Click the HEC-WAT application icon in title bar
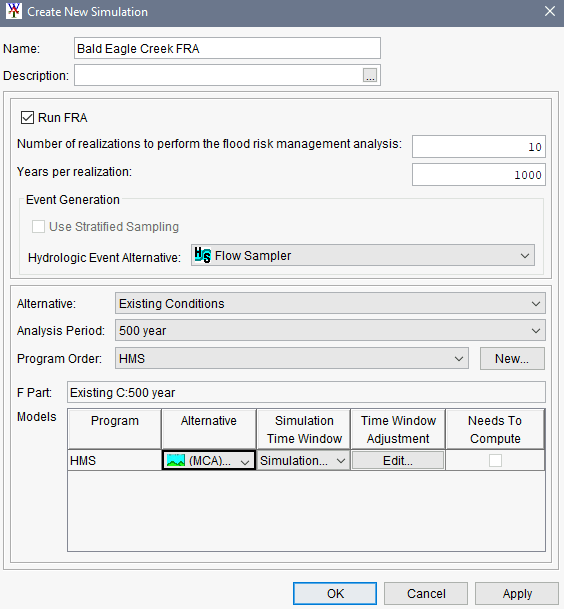The height and width of the screenshot is (609, 564). click(14, 11)
